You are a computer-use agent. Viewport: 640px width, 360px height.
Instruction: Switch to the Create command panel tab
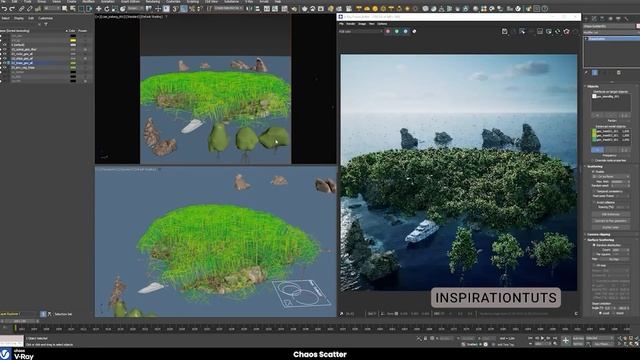click(586, 19)
